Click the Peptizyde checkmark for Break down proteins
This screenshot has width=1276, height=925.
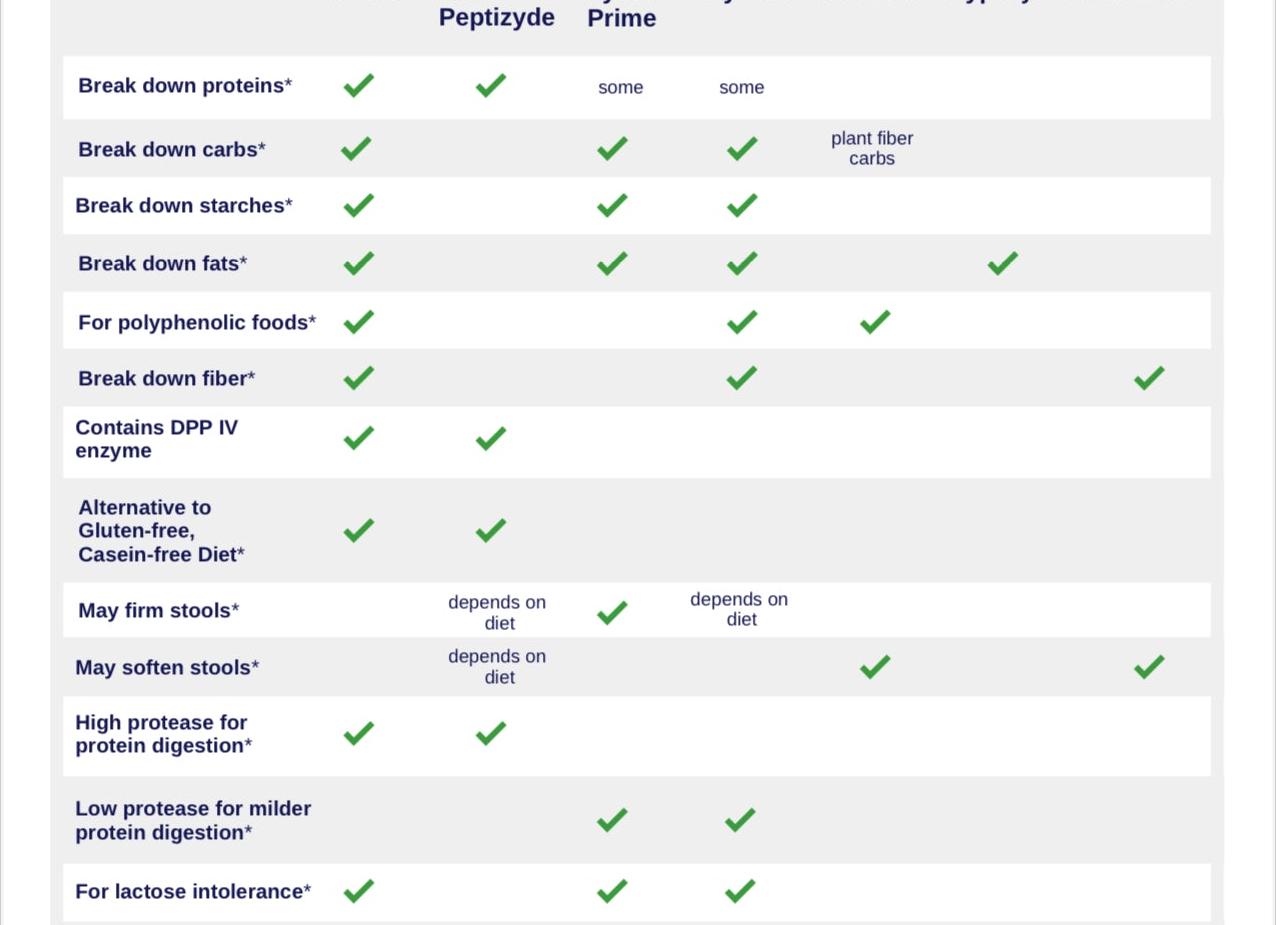click(x=490, y=86)
